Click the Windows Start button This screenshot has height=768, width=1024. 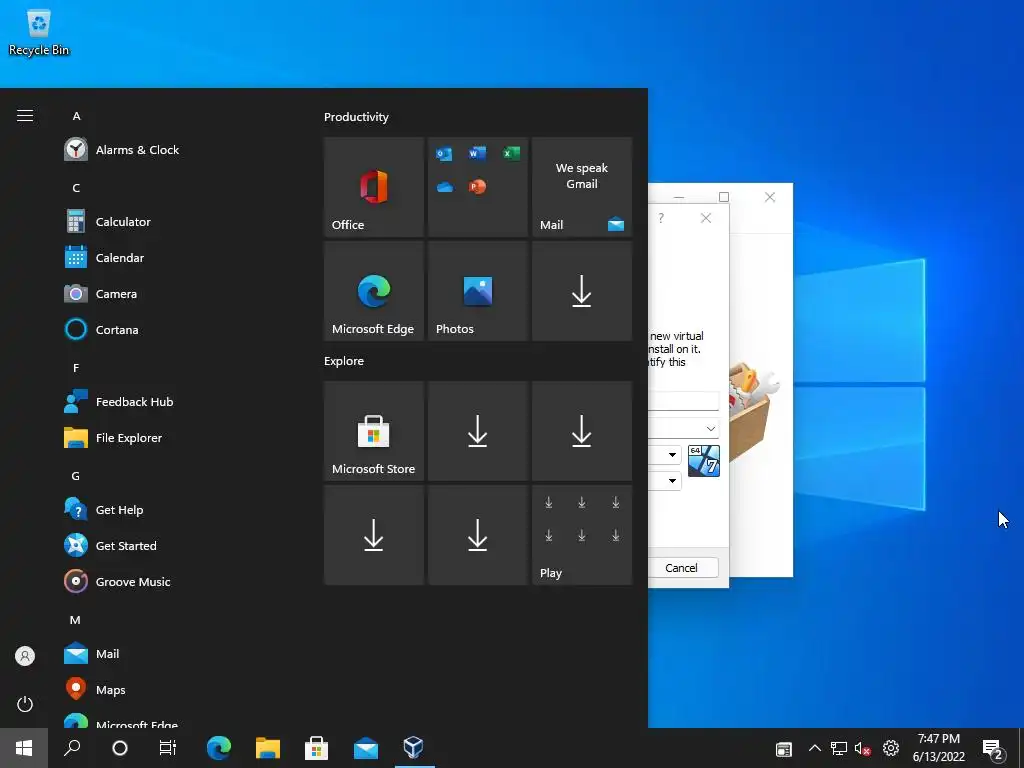pyautogui.click(x=24, y=748)
